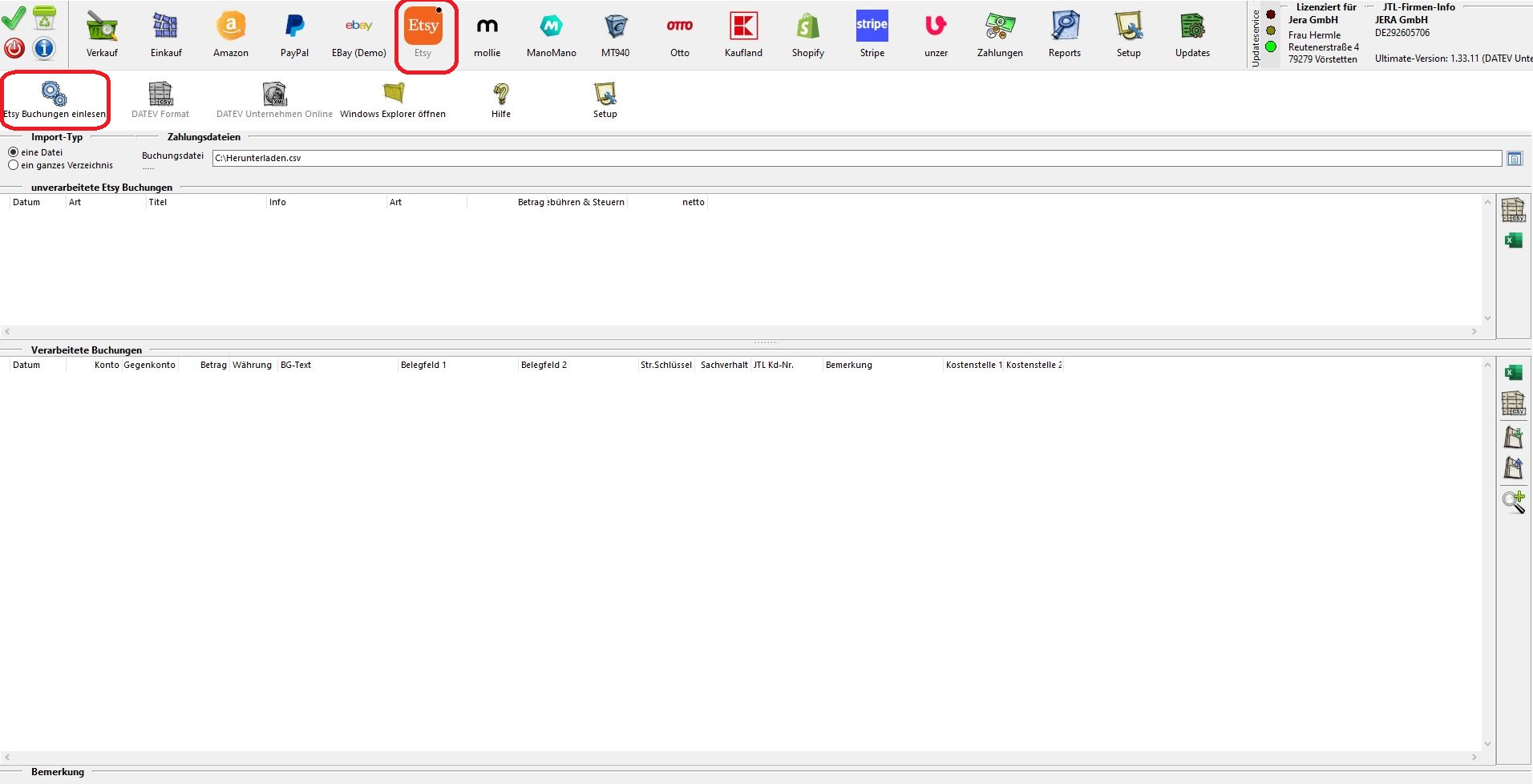Open the Stripe payments module

pos(872,34)
